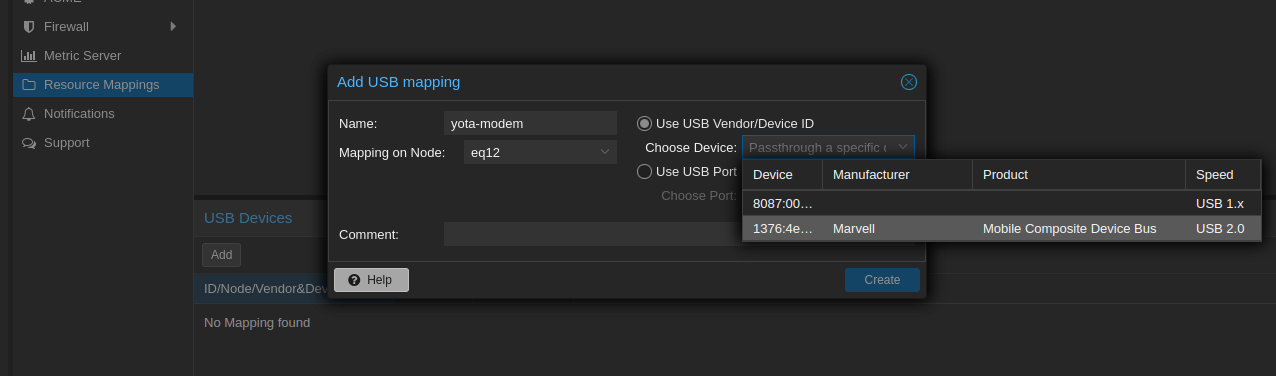Click the Support chat bubble icon
This screenshot has width=1276, height=376.
click(x=28, y=143)
